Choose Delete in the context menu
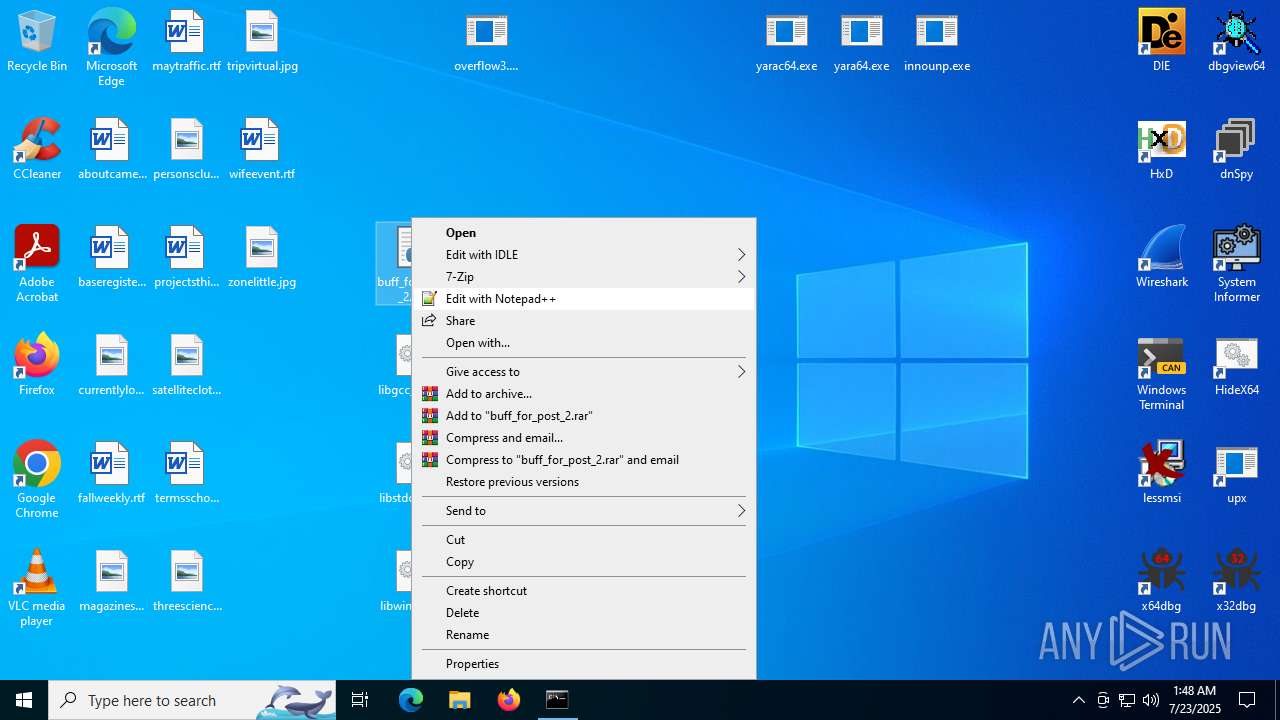Viewport: 1280px width, 720px height. click(x=584, y=613)
